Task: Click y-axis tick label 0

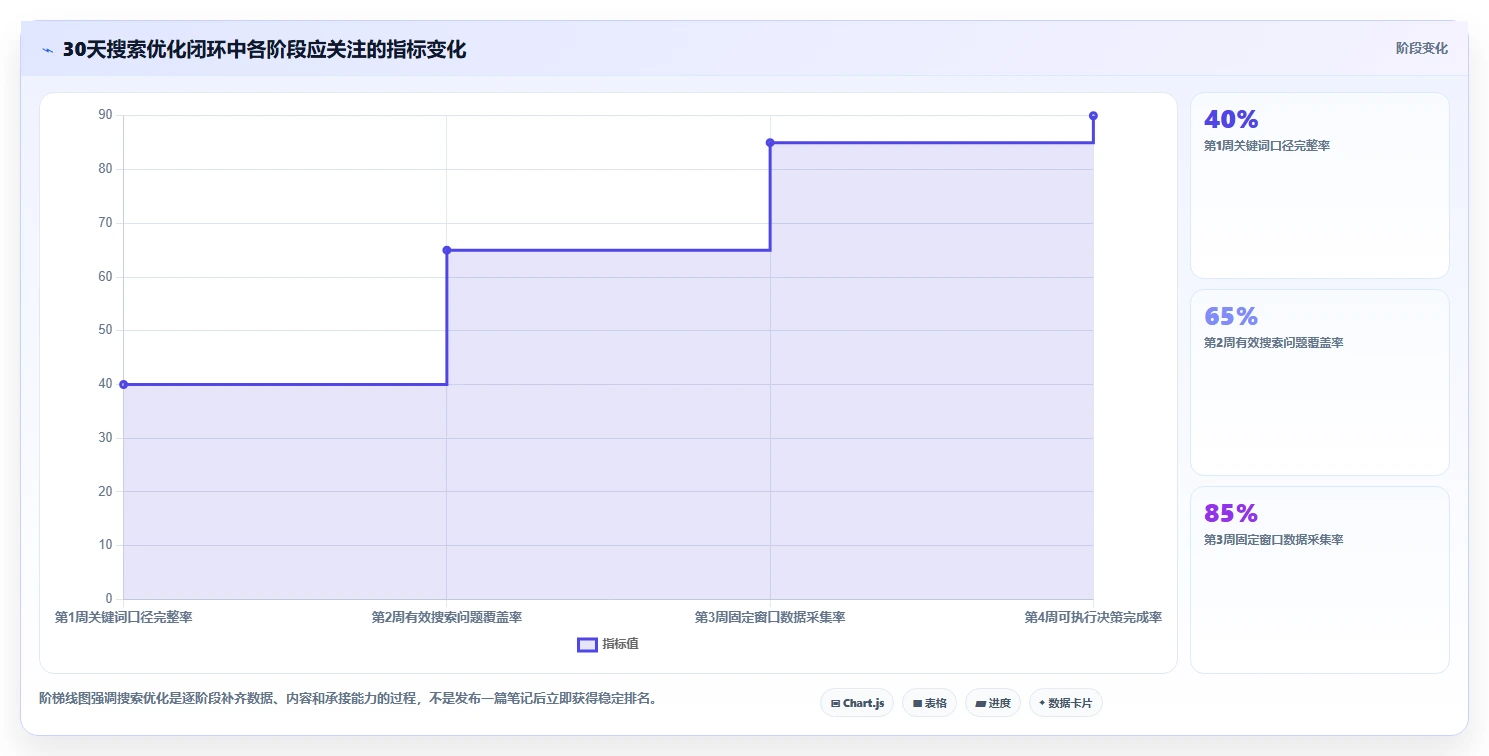Action: 109,599
